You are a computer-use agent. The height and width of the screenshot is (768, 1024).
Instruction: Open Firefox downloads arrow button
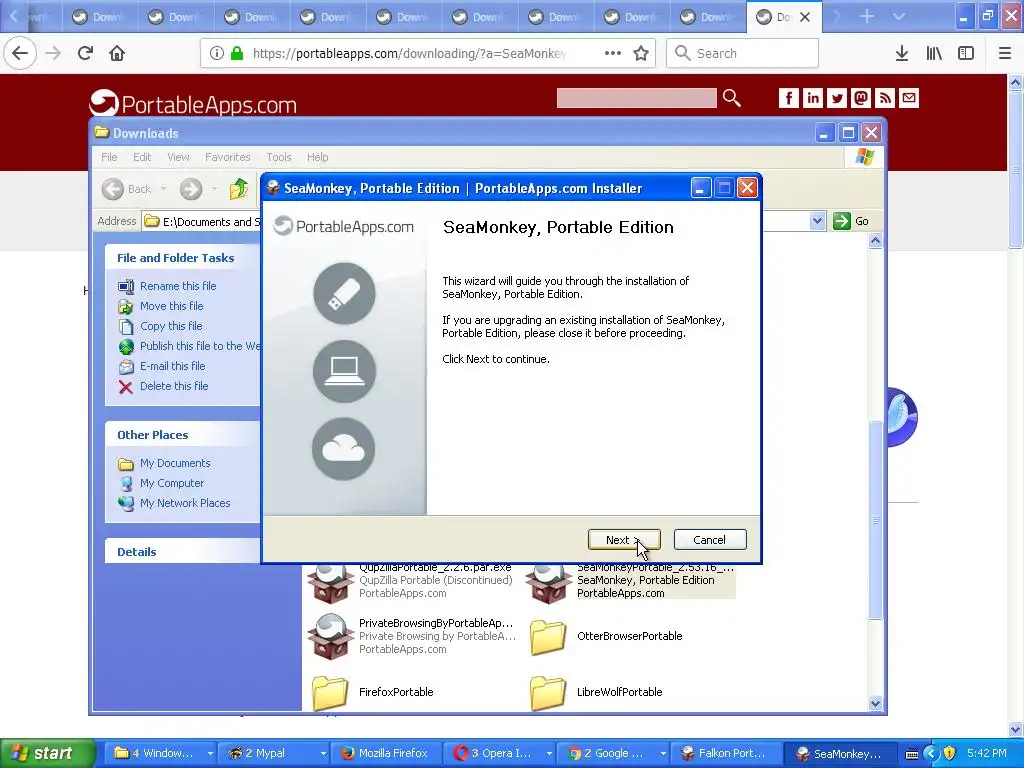coord(902,53)
